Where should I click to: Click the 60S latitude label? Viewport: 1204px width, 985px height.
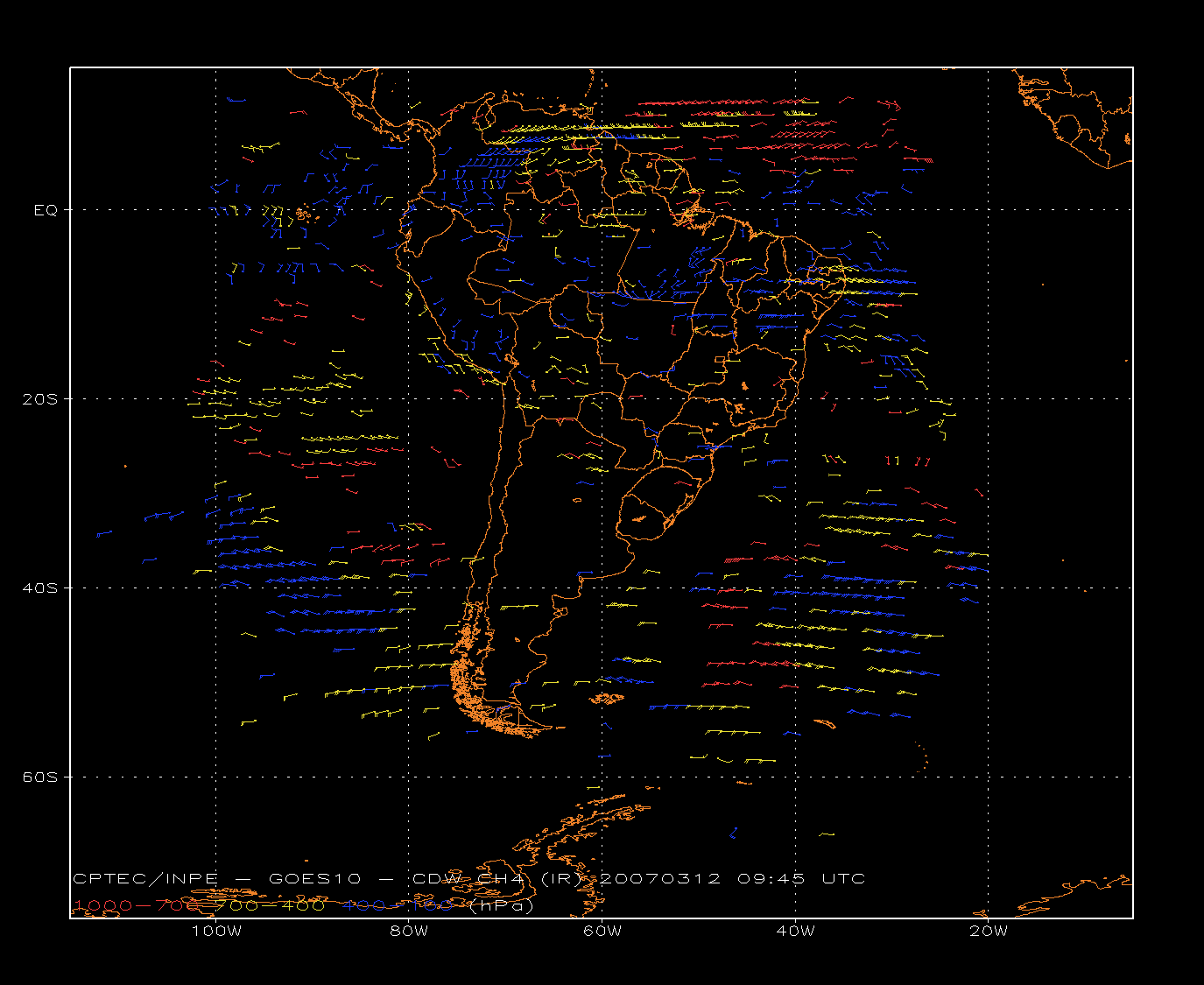point(39,777)
